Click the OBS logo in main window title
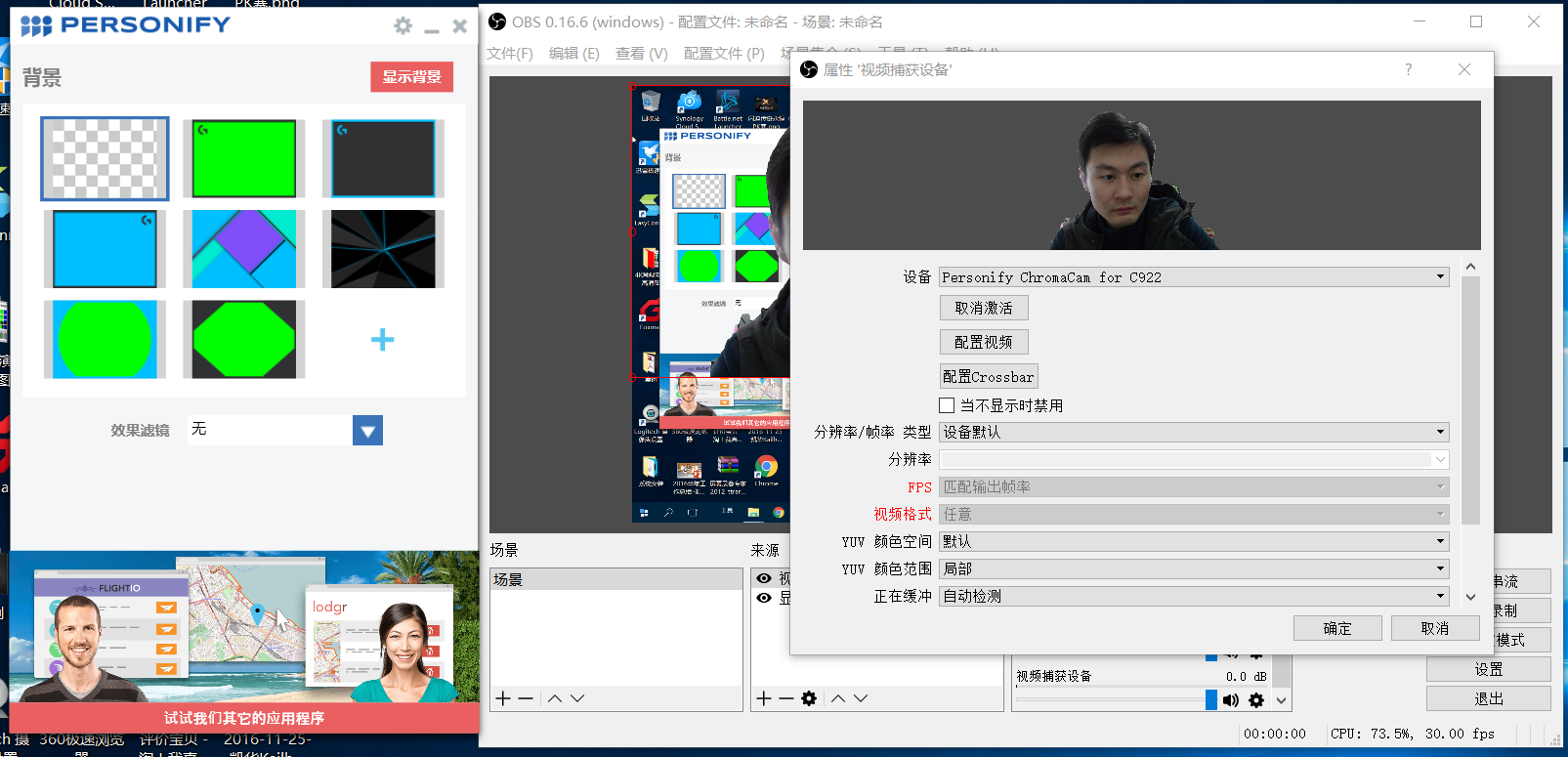This screenshot has width=1568, height=757. tap(497, 21)
